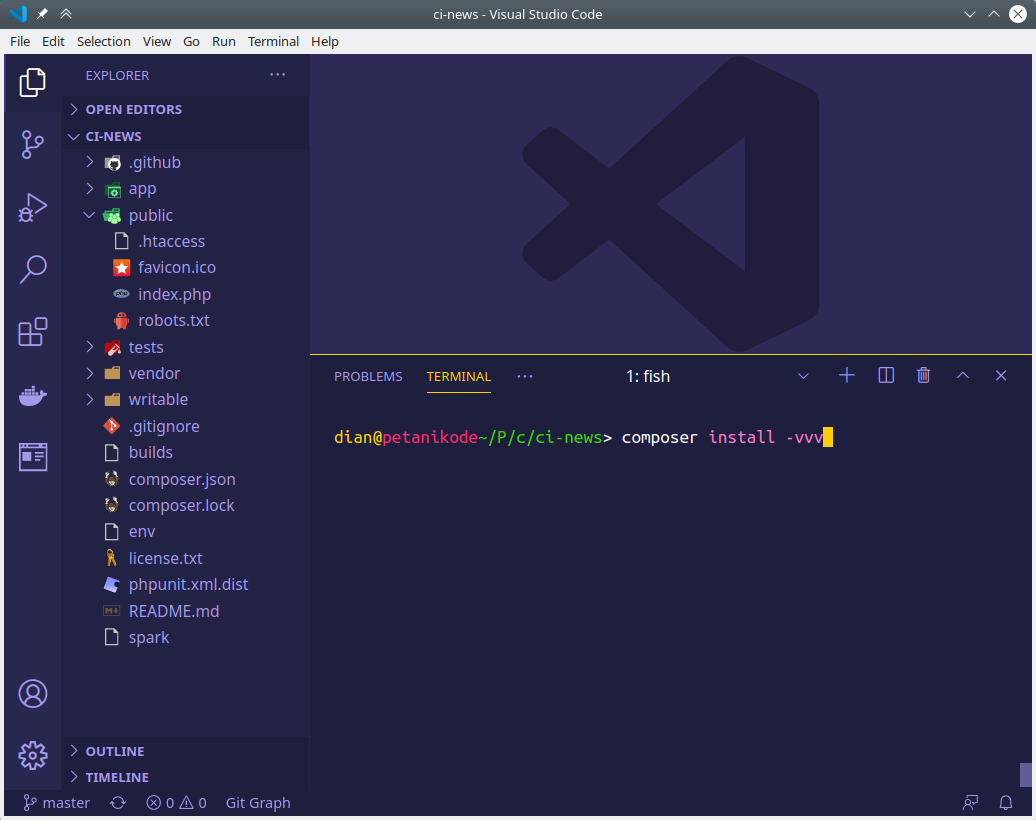This screenshot has width=1036, height=820.
Task: Open the Extensions view
Action: pos(33,331)
